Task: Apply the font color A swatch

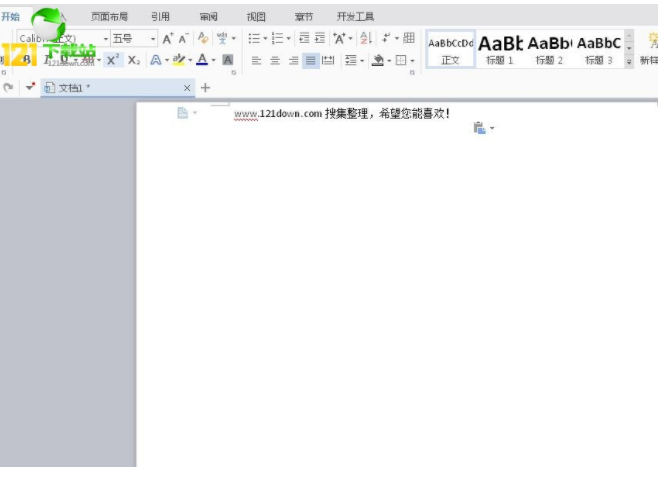Action: click(202, 60)
